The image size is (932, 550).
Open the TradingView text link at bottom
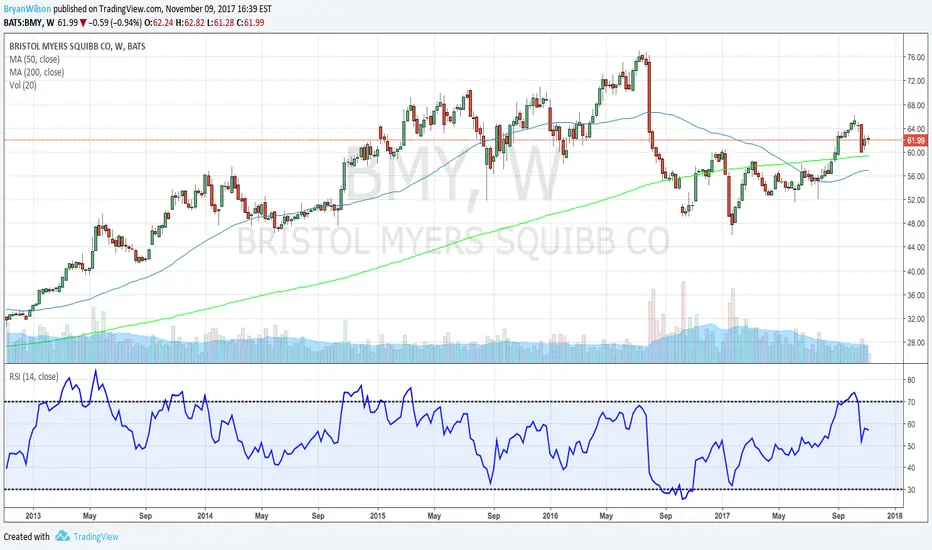click(96, 537)
